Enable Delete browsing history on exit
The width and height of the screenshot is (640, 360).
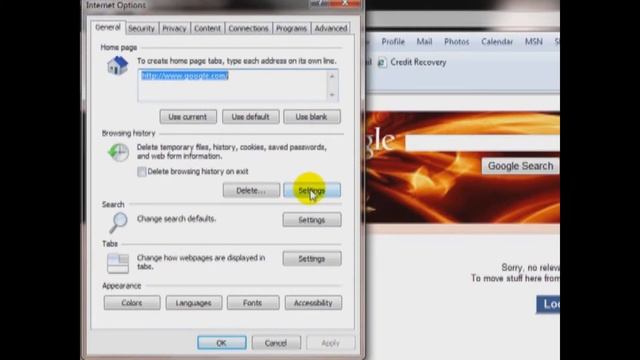pos(142,172)
